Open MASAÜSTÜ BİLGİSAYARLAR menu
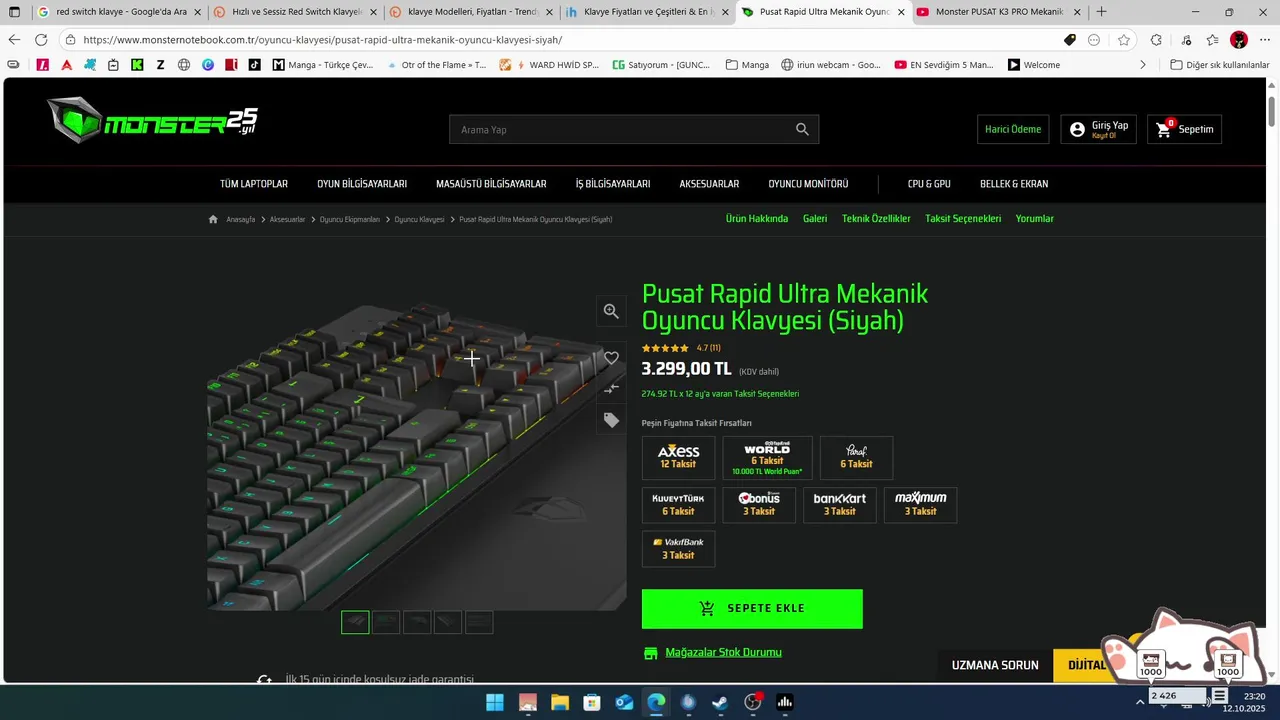This screenshot has height=720, width=1280. pos(491,184)
